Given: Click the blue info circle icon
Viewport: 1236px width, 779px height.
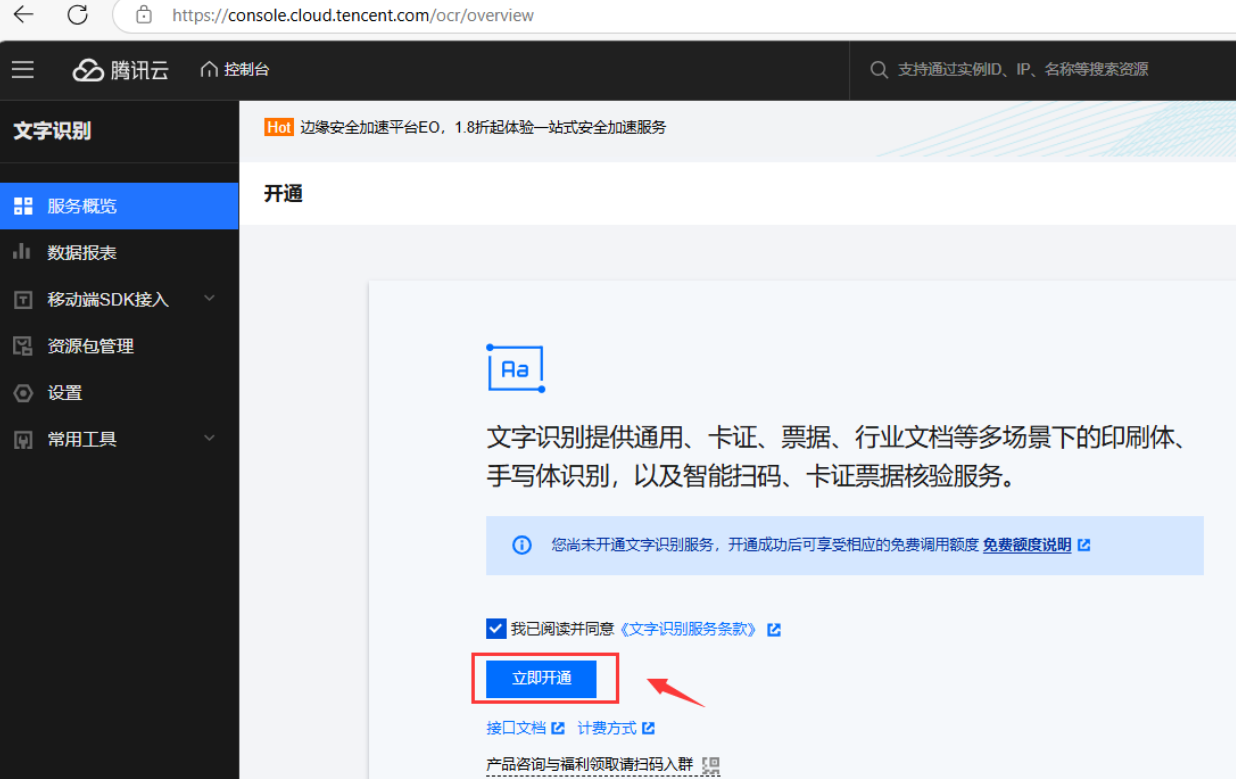Looking at the screenshot, I should (522, 545).
